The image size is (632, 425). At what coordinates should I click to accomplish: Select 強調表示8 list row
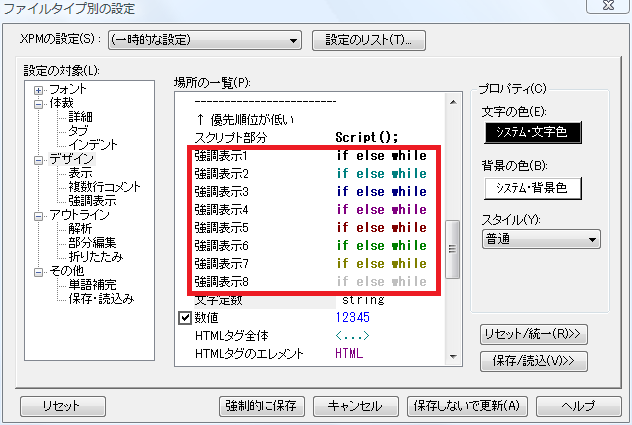(310, 282)
